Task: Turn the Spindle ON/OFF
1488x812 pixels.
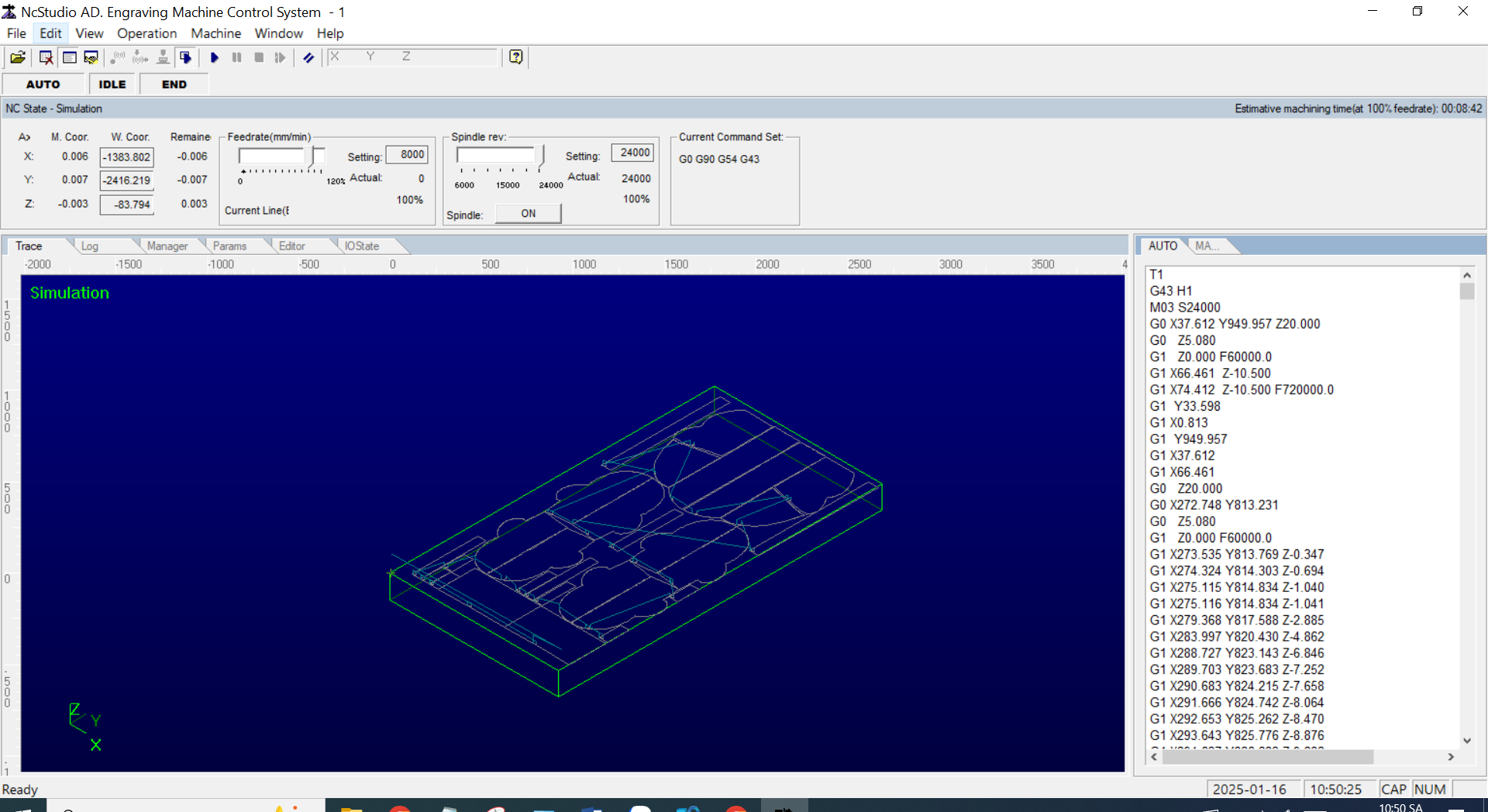Action: point(528,213)
